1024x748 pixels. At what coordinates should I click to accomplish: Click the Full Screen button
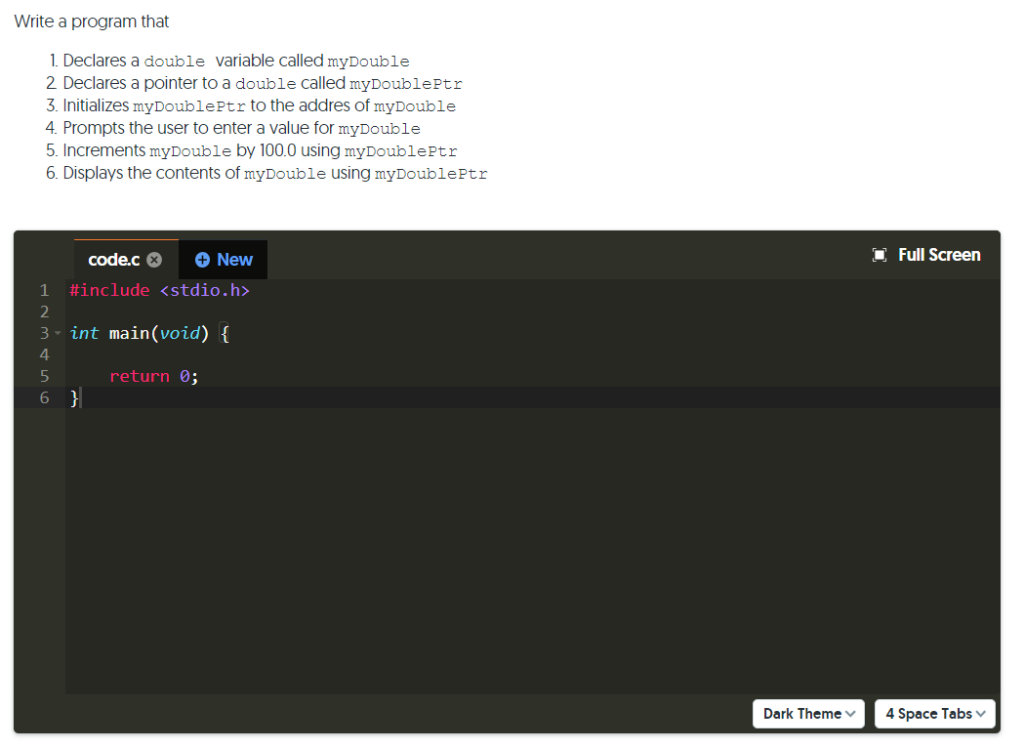click(x=926, y=255)
